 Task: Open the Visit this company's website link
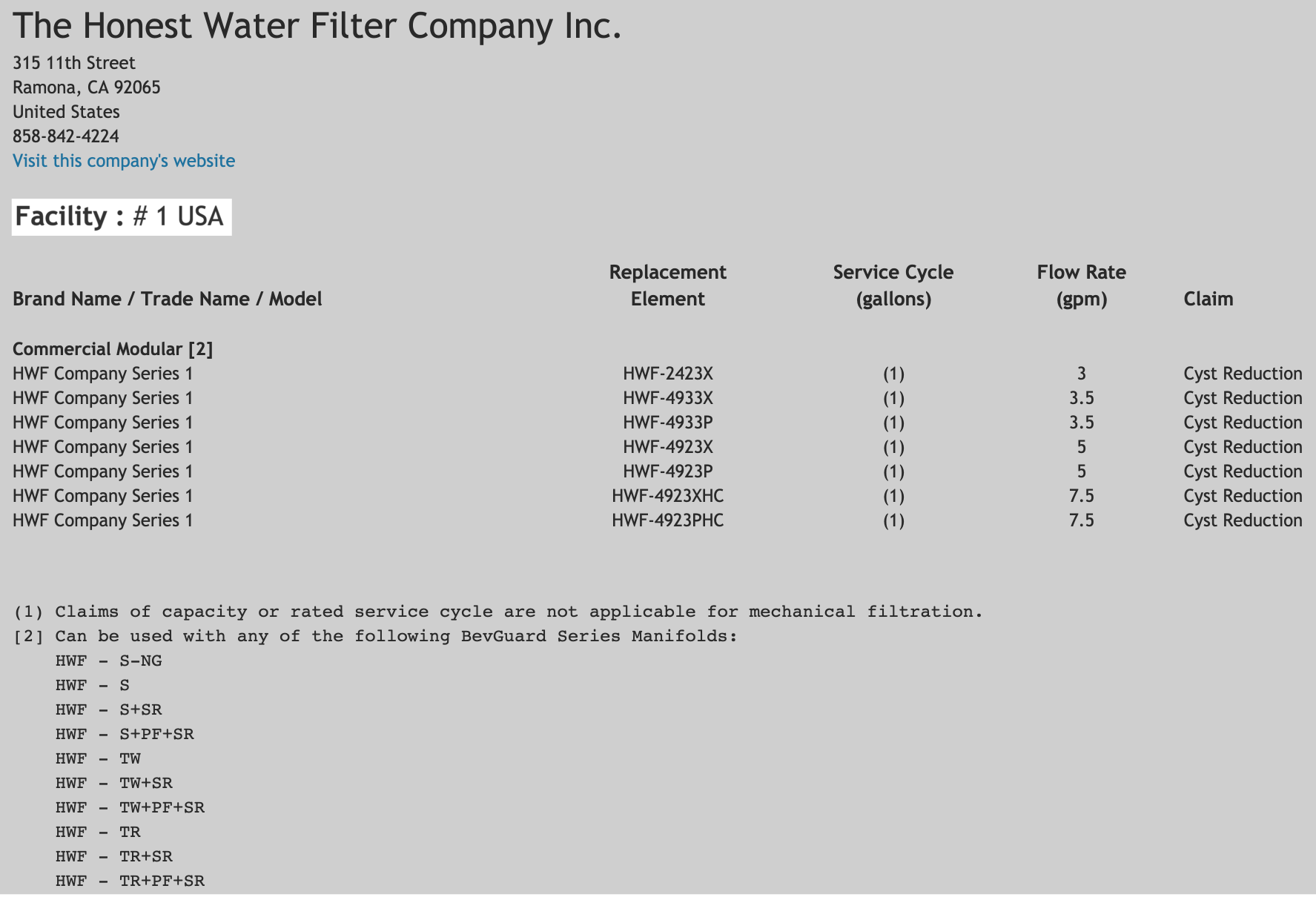pos(124,161)
